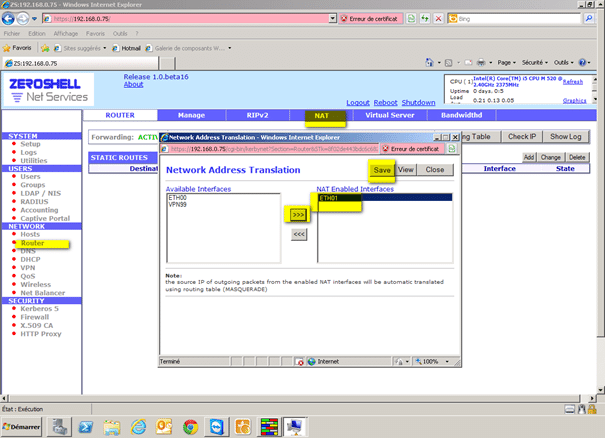605x438 pixels.
Task: Click the red Stop loading icon
Action: click(438, 19)
